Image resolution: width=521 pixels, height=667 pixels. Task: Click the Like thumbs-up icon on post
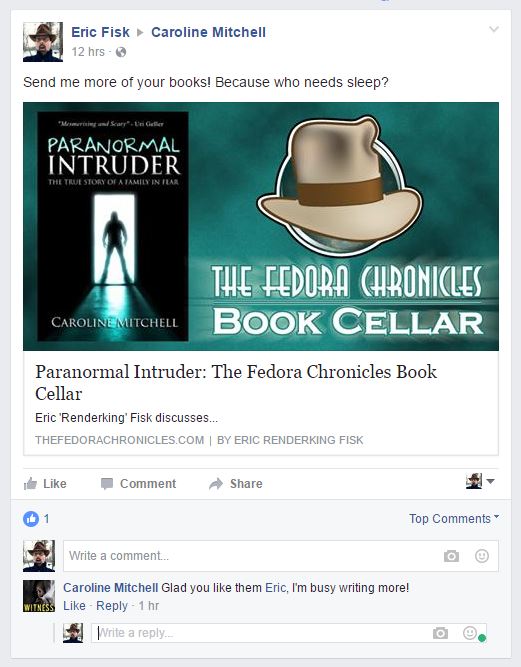(30, 483)
